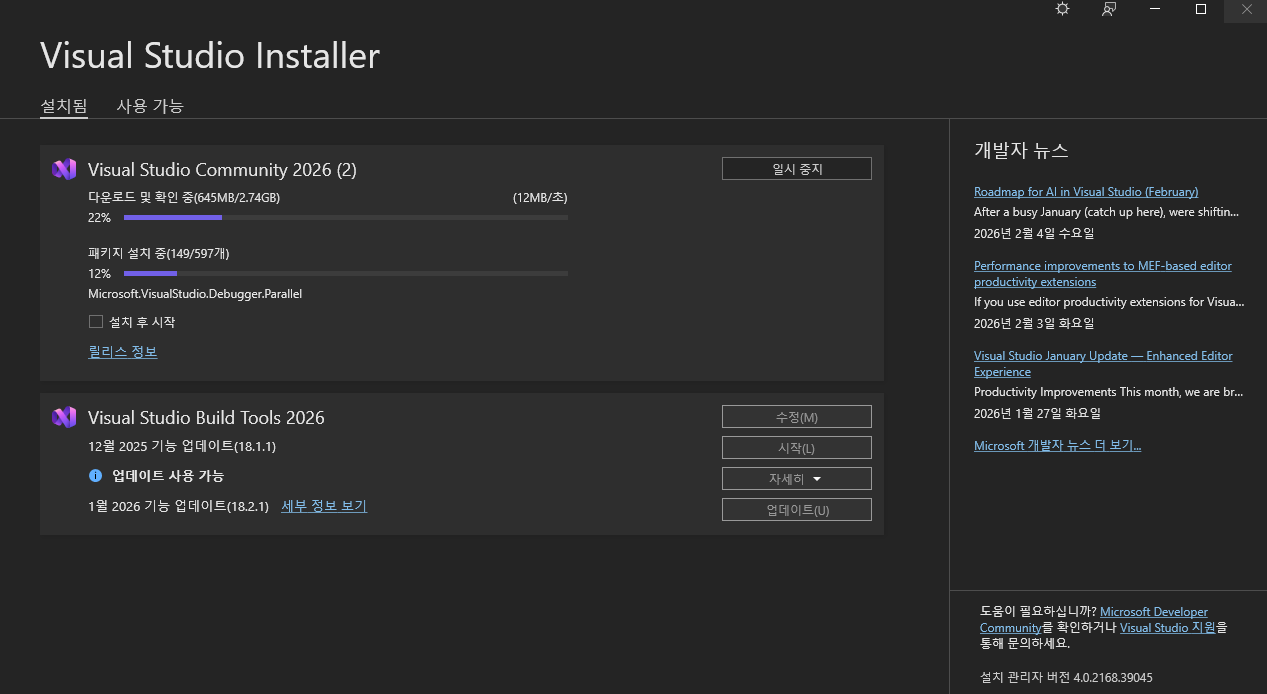Maximize the Visual Studio Installer window
Image resolution: width=1267 pixels, height=694 pixels.
pos(1201,9)
